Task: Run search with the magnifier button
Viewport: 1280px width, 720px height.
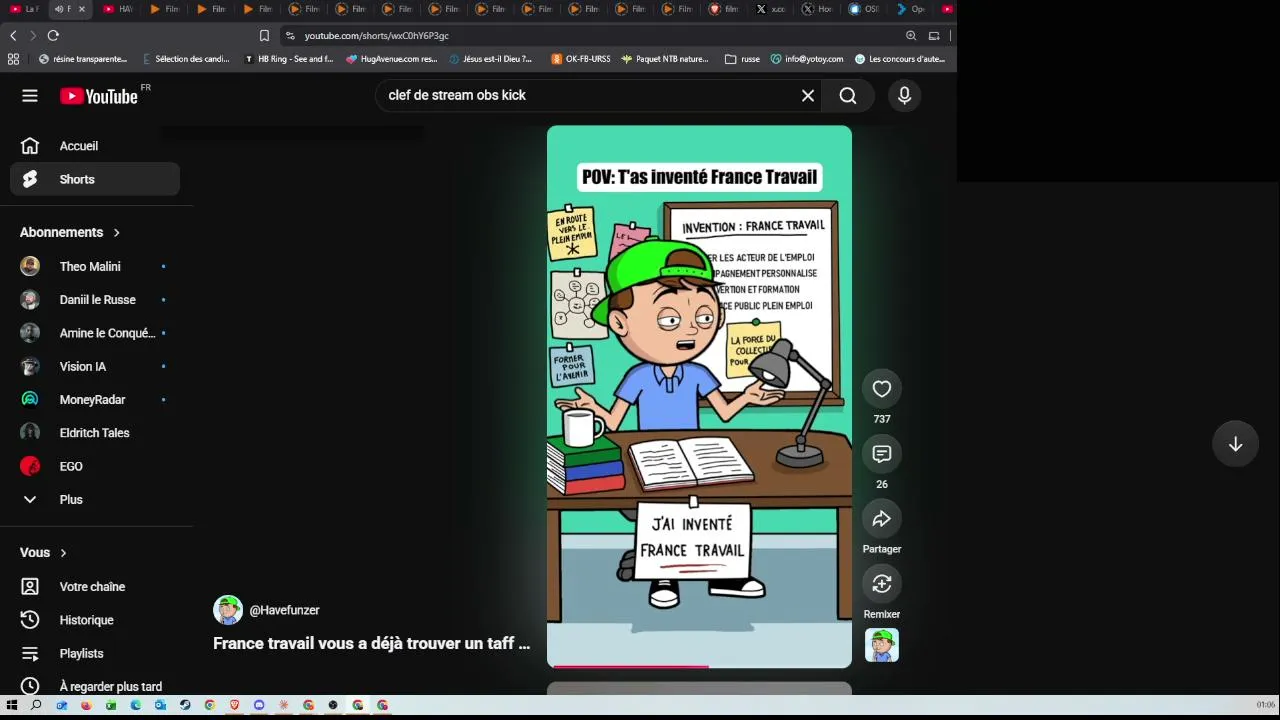Action: click(848, 96)
